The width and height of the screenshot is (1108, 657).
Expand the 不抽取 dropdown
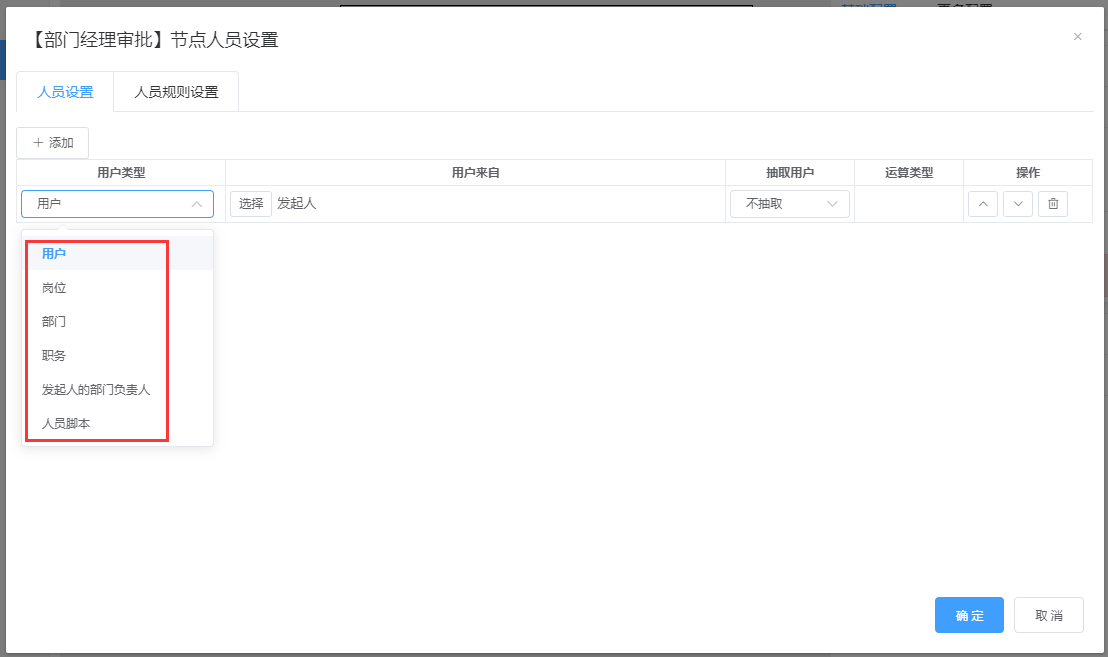[x=789, y=204]
